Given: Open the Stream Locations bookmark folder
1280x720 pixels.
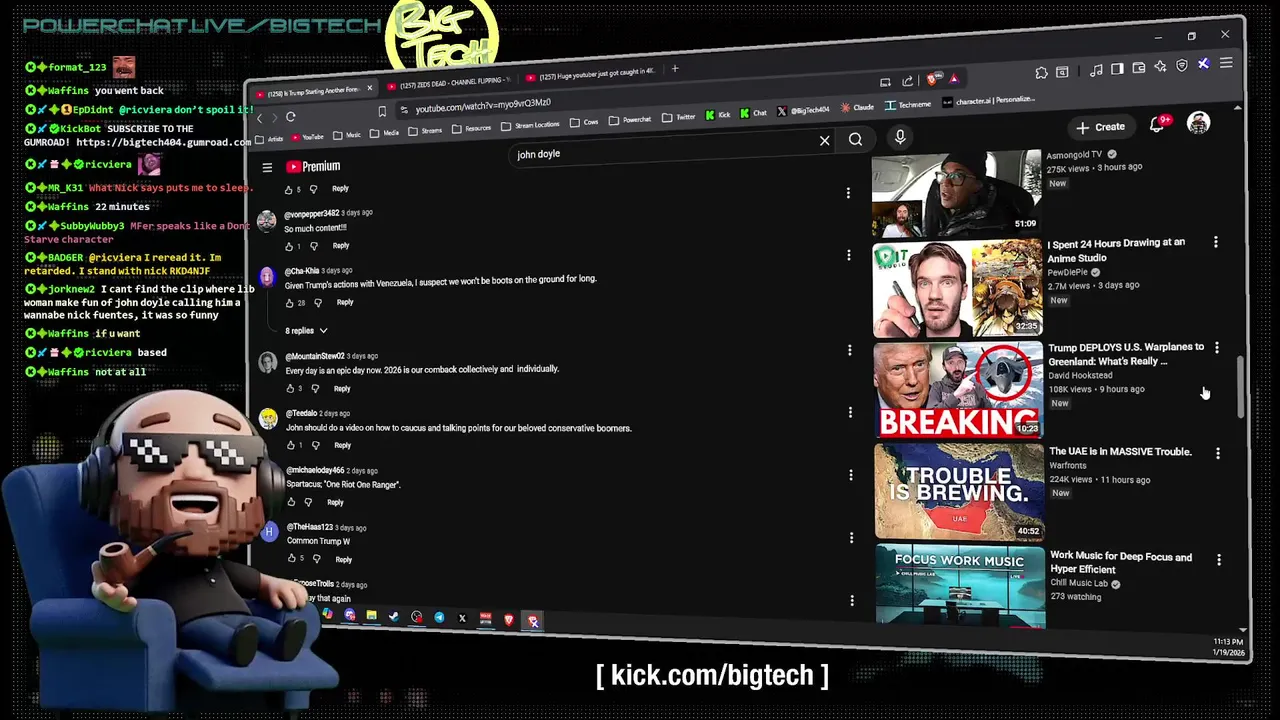Looking at the screenshot, I should pos(529,125).
